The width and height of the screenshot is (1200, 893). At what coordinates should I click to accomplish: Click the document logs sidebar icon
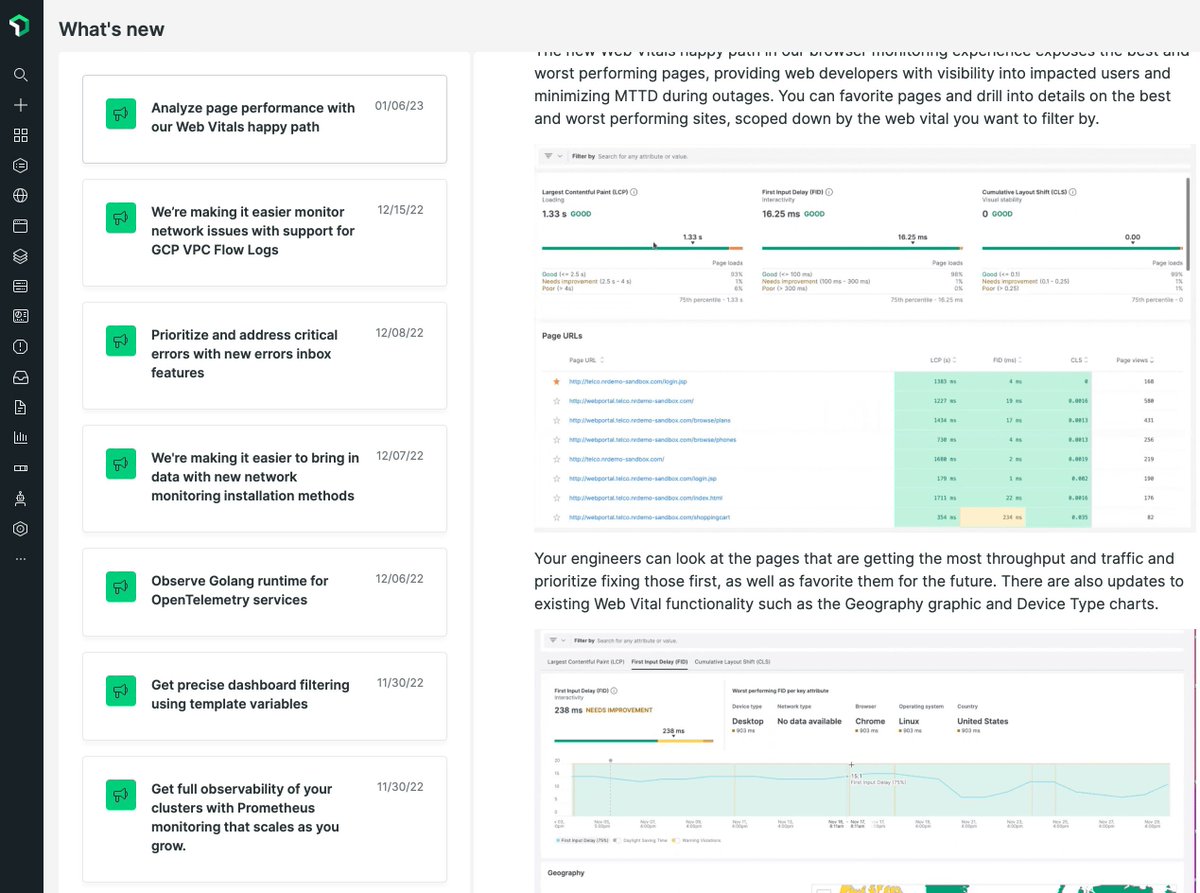(x=20, y=407)
